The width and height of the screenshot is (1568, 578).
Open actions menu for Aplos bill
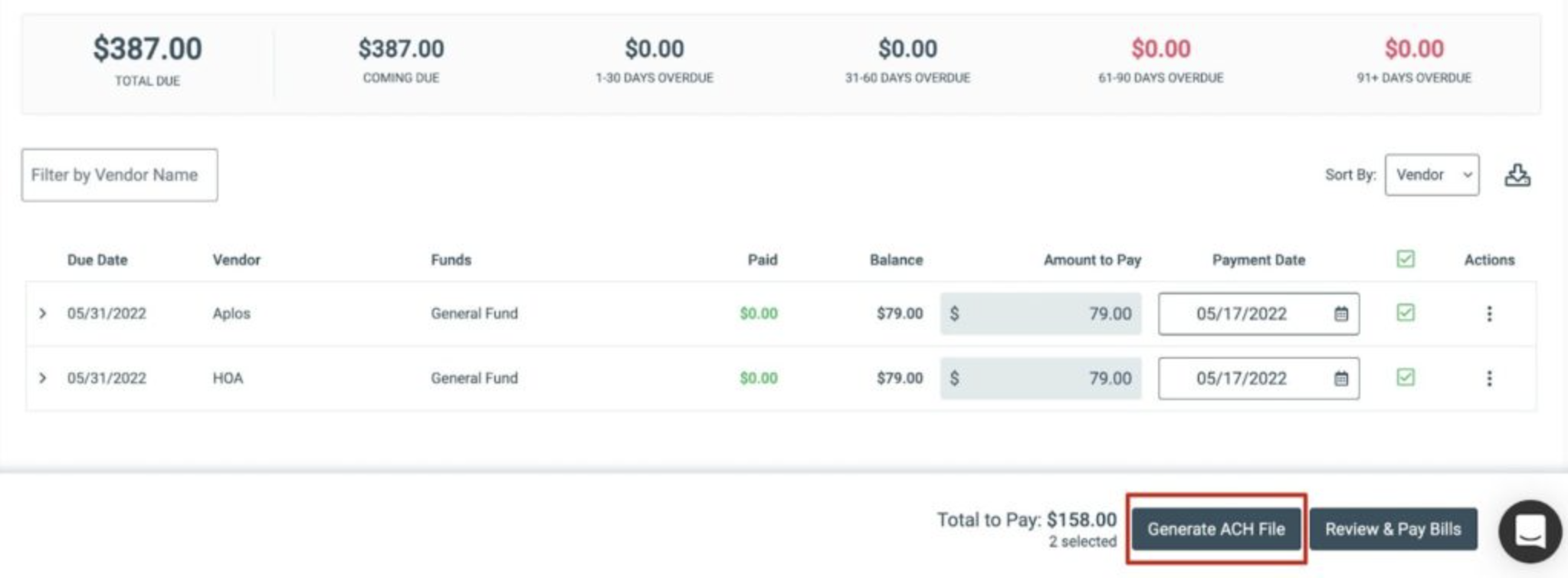pos(1489,314)
